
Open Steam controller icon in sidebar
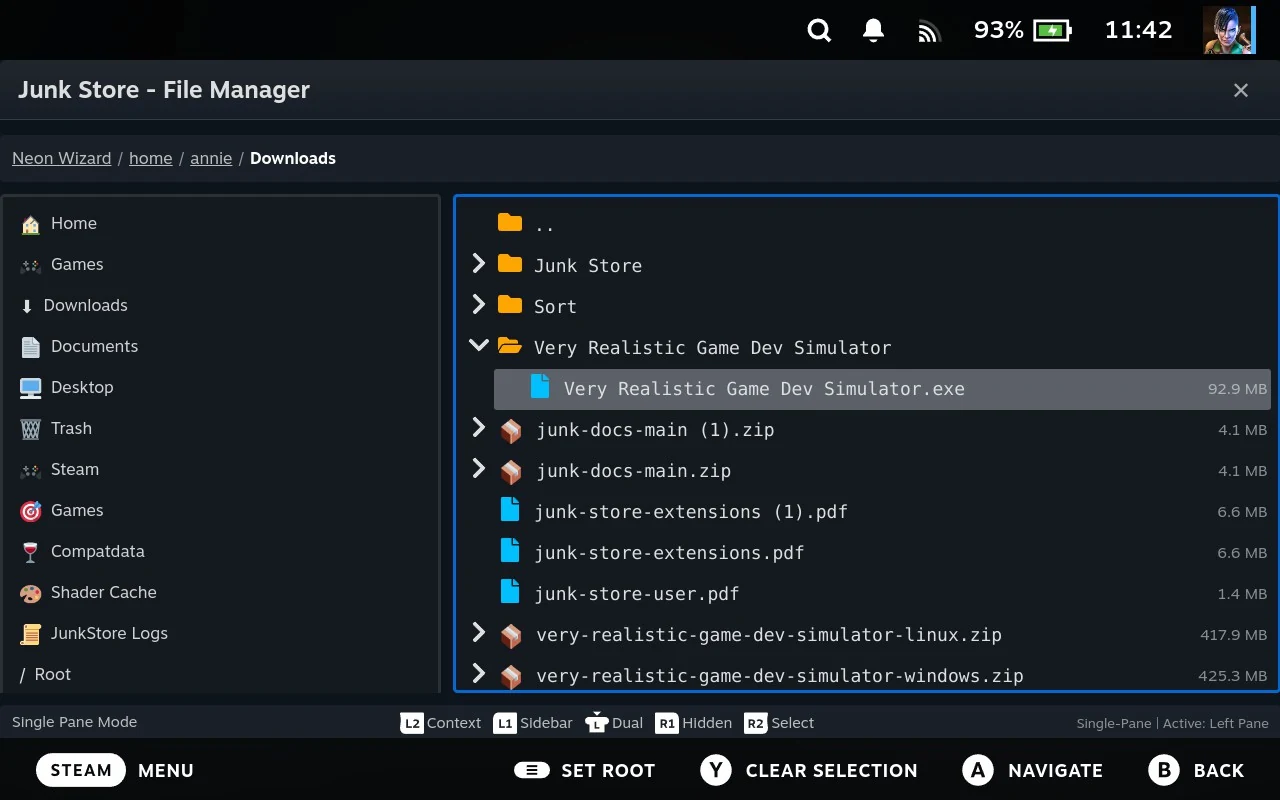tap(31, 470)
